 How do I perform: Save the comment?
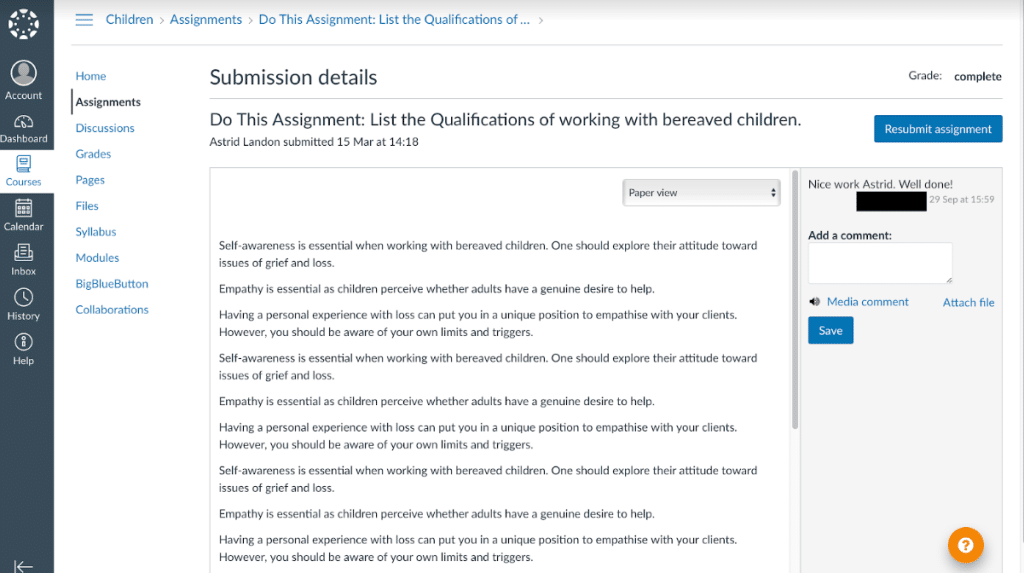point(830,331)
